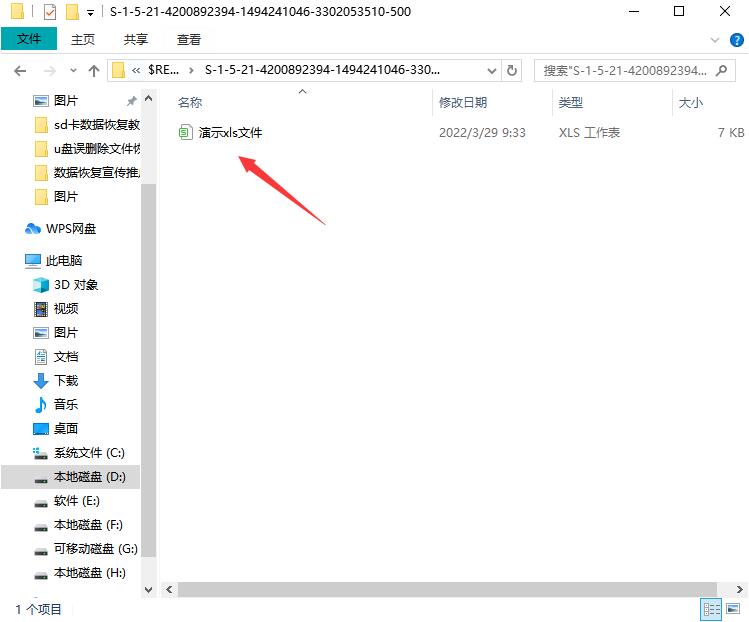749x622 pixels.
Task: Click the 7 KB size cell
Action: (731, 132)
